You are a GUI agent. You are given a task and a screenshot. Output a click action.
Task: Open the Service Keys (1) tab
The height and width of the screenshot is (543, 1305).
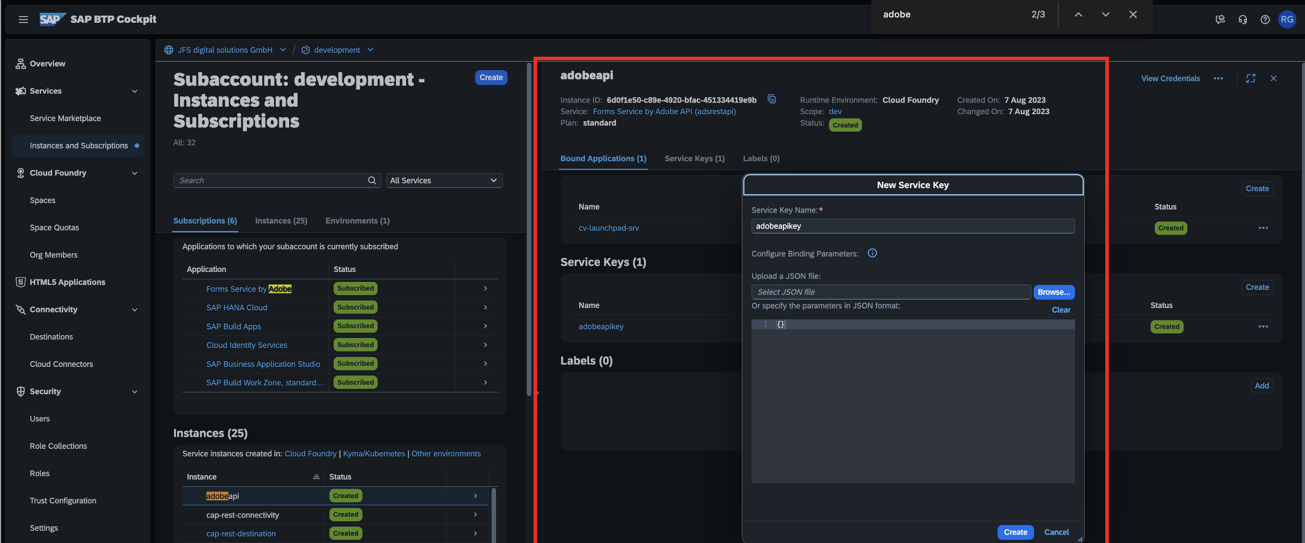point(694,159)
